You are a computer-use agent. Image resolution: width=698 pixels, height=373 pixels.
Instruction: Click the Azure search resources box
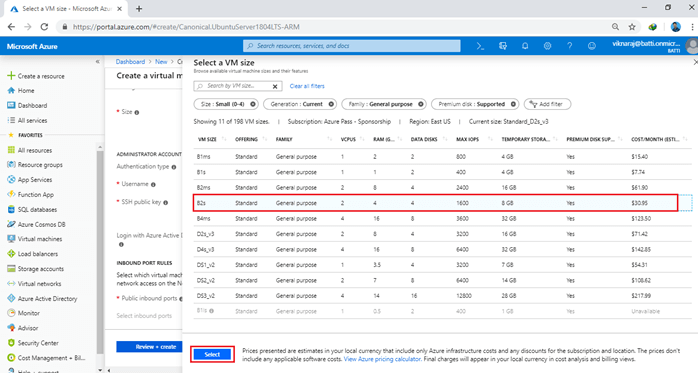[352, 46]
